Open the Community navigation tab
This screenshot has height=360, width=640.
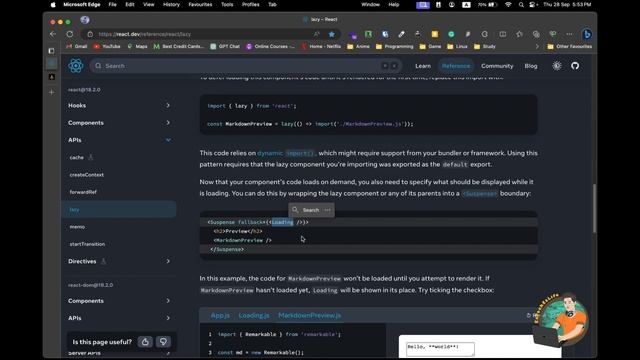(x=497, y=66)
